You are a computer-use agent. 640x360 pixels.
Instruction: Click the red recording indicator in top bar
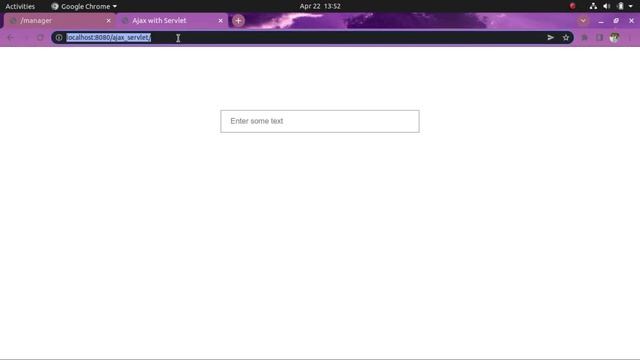(572, 6)
